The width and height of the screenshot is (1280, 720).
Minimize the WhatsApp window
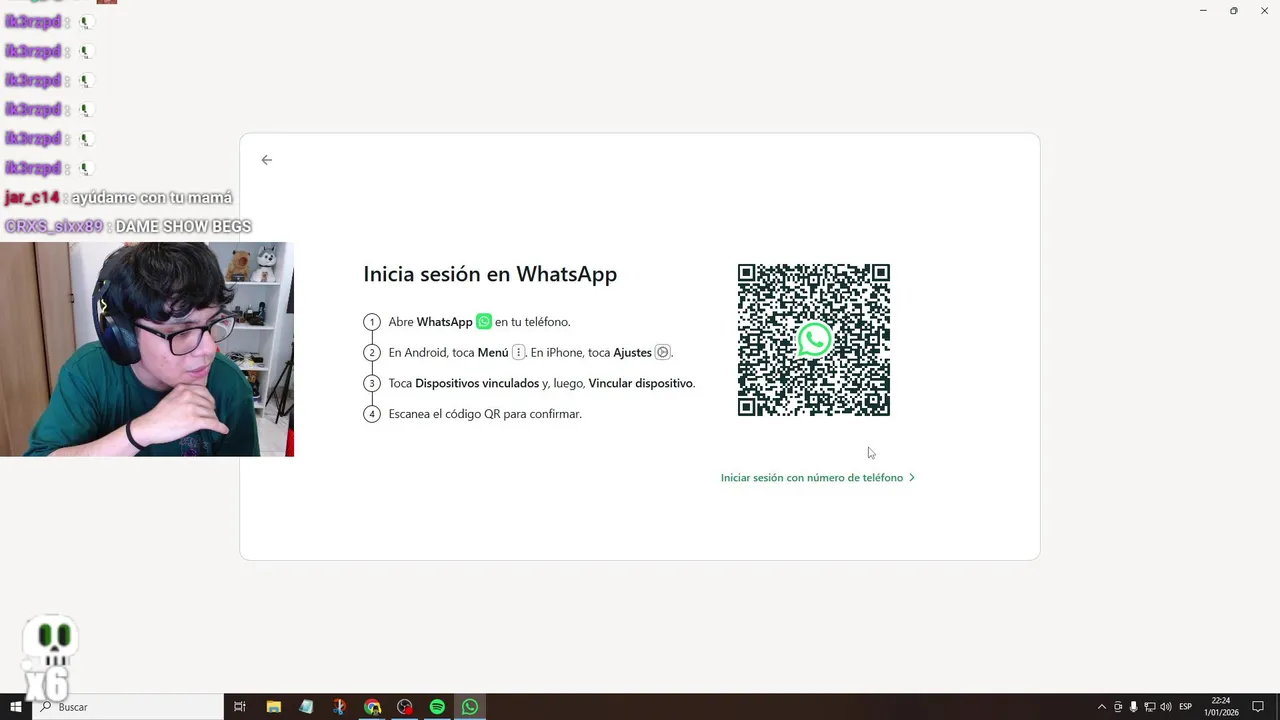tap(1203, 10)
